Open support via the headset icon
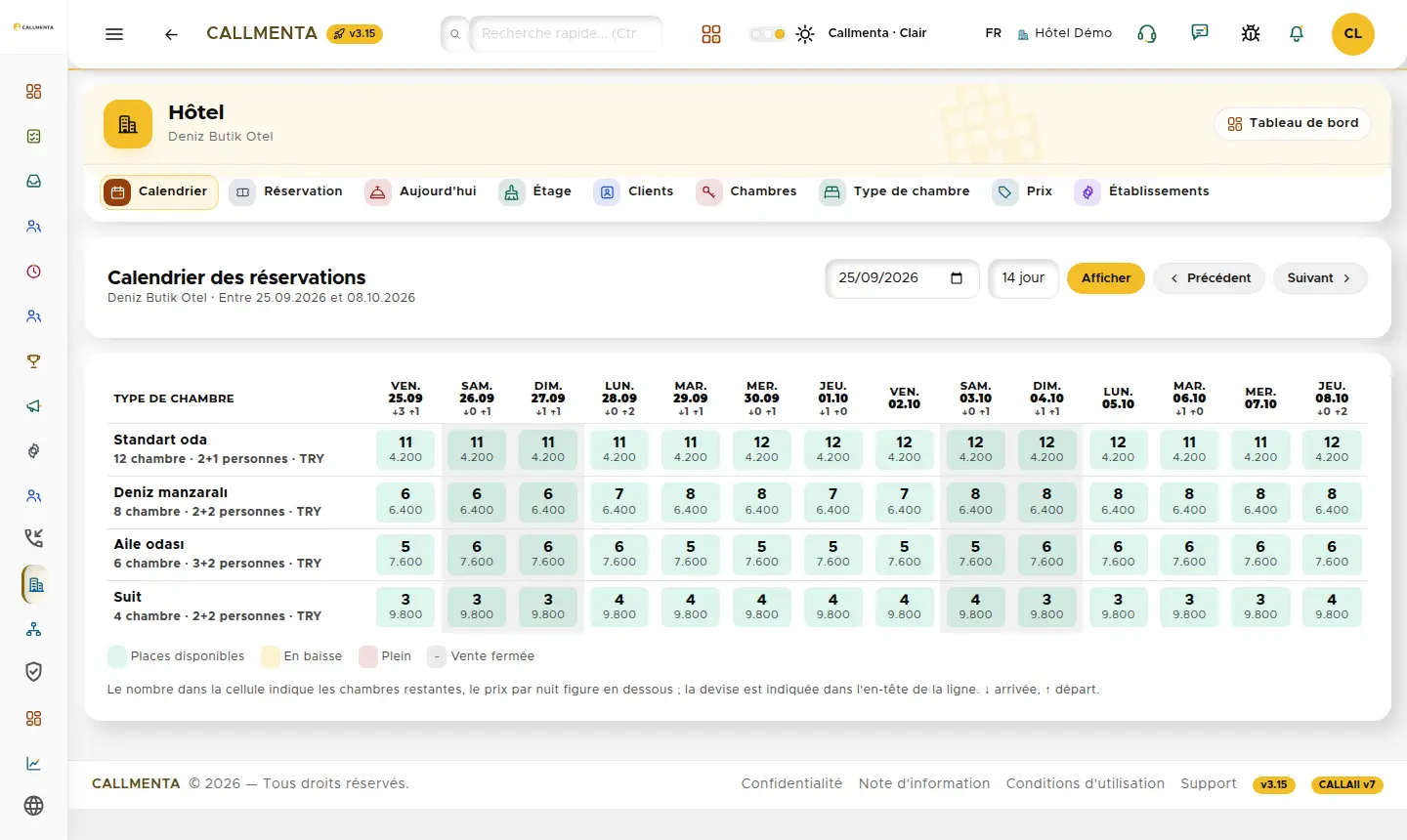This screenshot has width=1407, height=840. pos(1147,34)
